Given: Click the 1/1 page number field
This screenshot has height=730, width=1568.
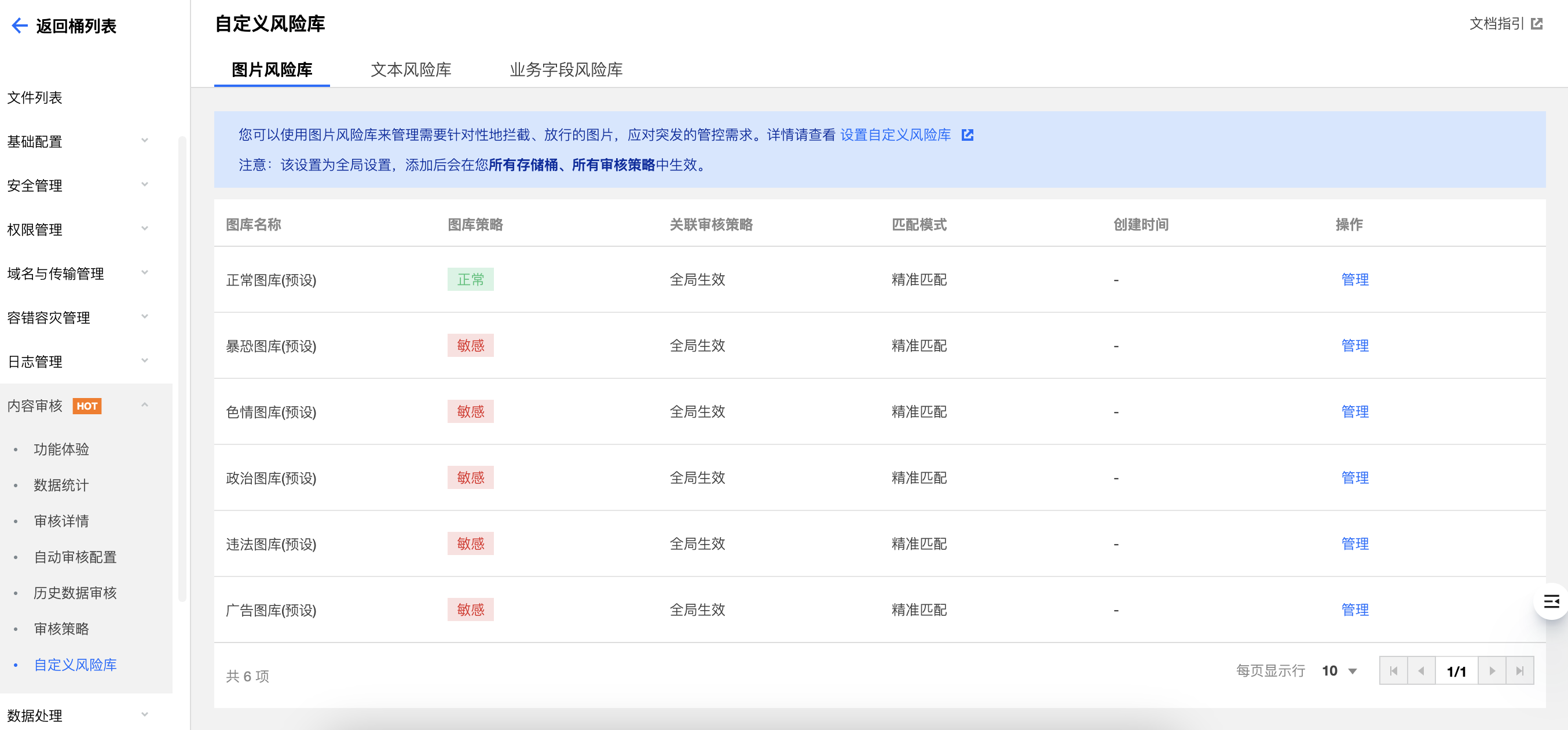Looking at the screenshot, I should 1456,671.
